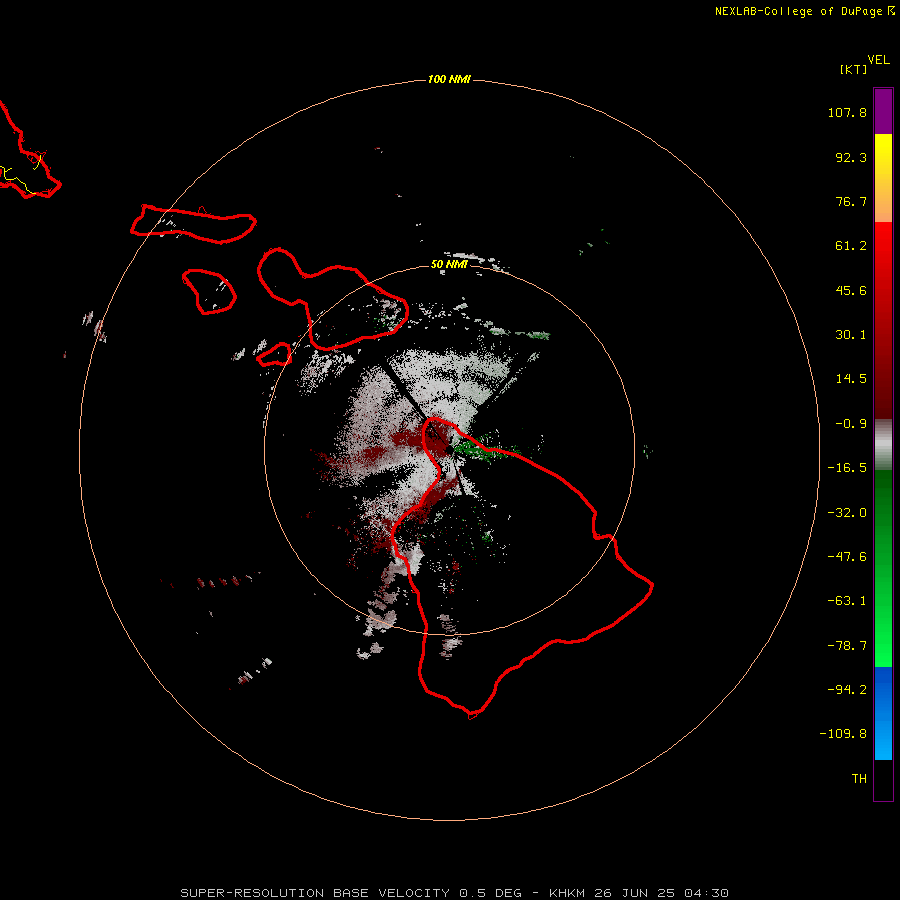Click the VEL legend title

[878, 60]
